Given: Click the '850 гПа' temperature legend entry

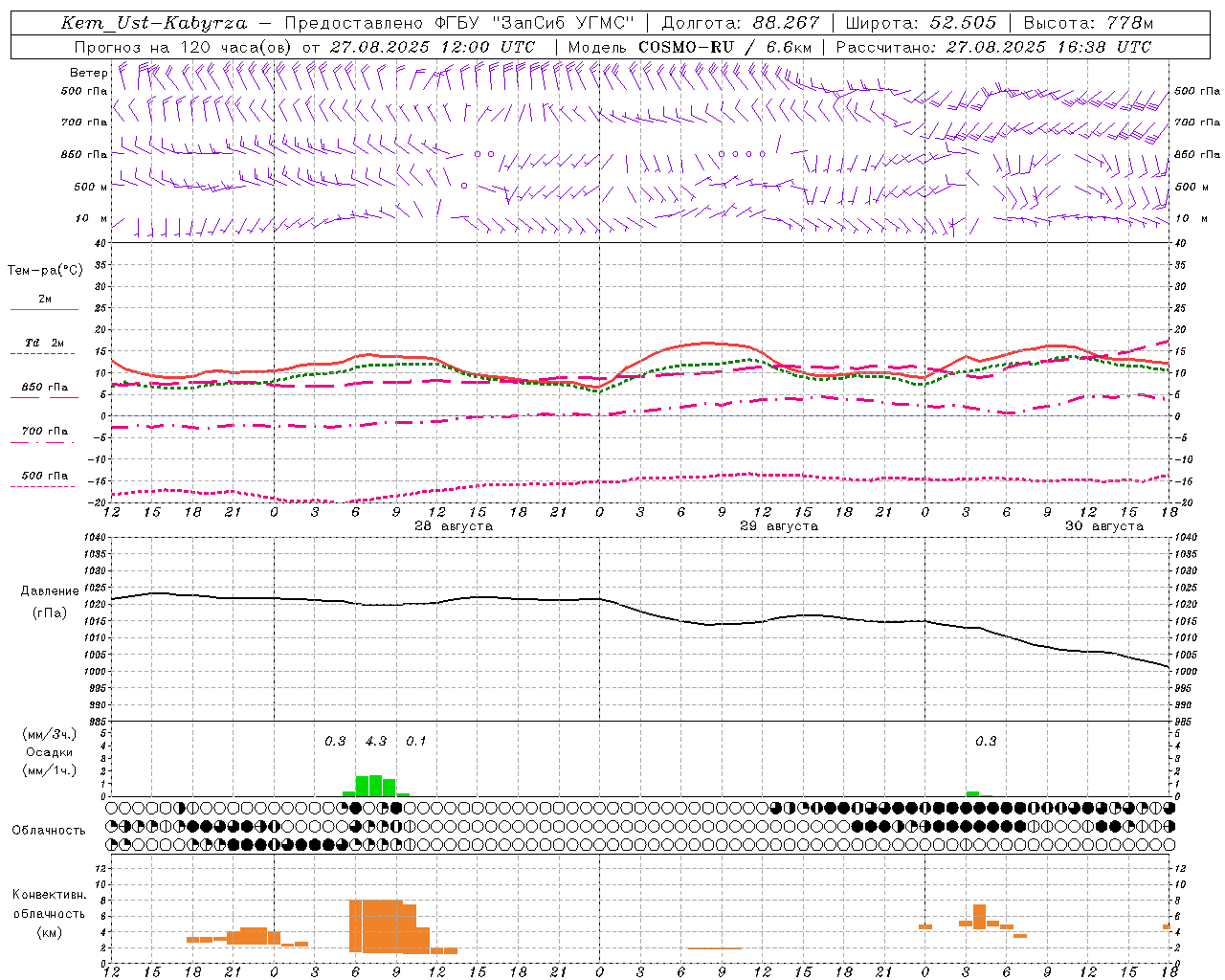Looking at the screenshot, I should coord(45,388).
